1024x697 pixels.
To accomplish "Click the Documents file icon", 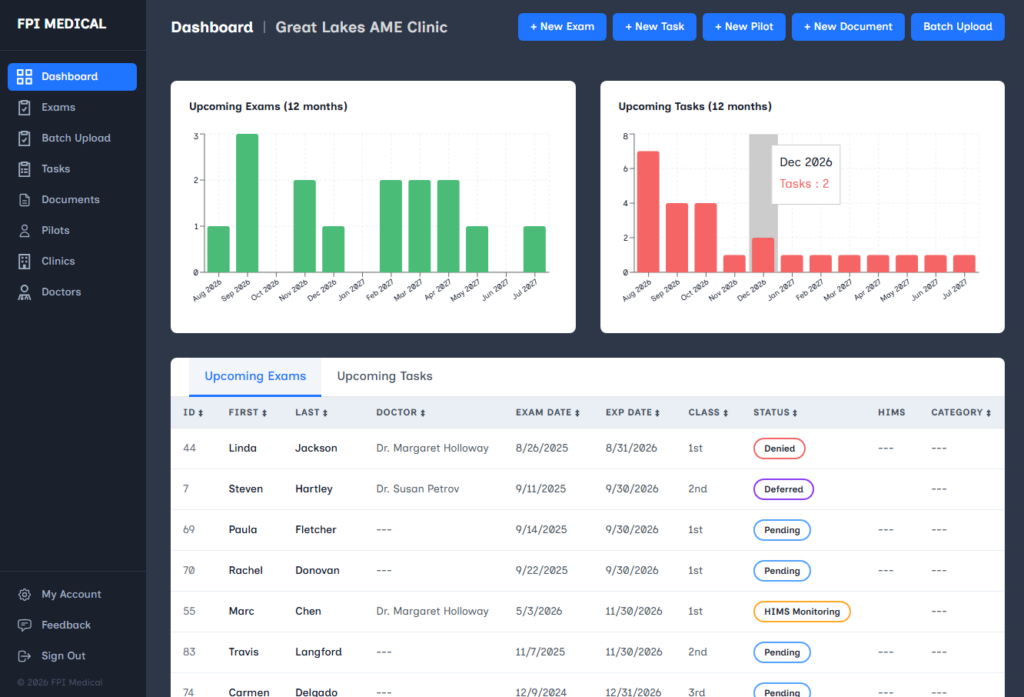I will (24, 199).
